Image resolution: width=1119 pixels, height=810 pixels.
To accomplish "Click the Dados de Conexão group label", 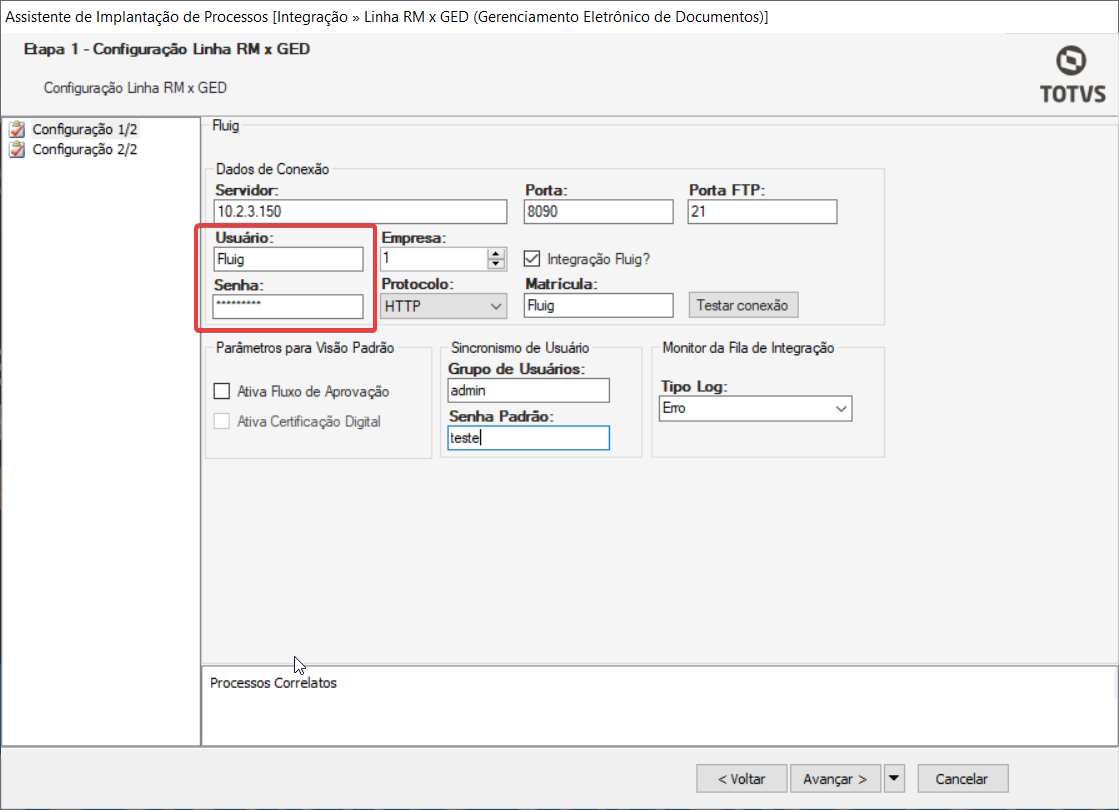I will point(273,169).
